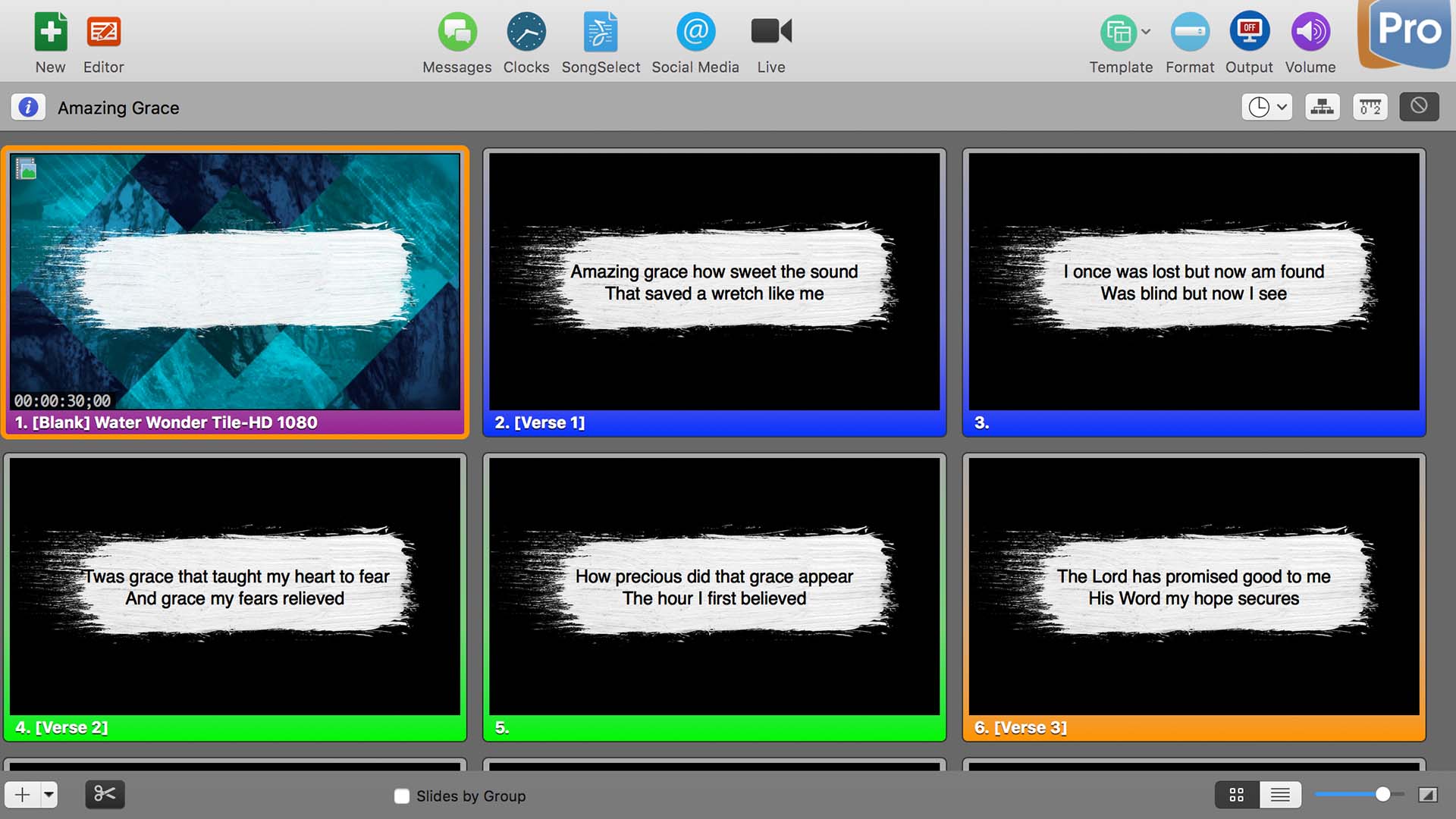Click the Live video camera icon
This screenshot has width=1456, height=819.
pyautogui.click(x=771, y=31)
